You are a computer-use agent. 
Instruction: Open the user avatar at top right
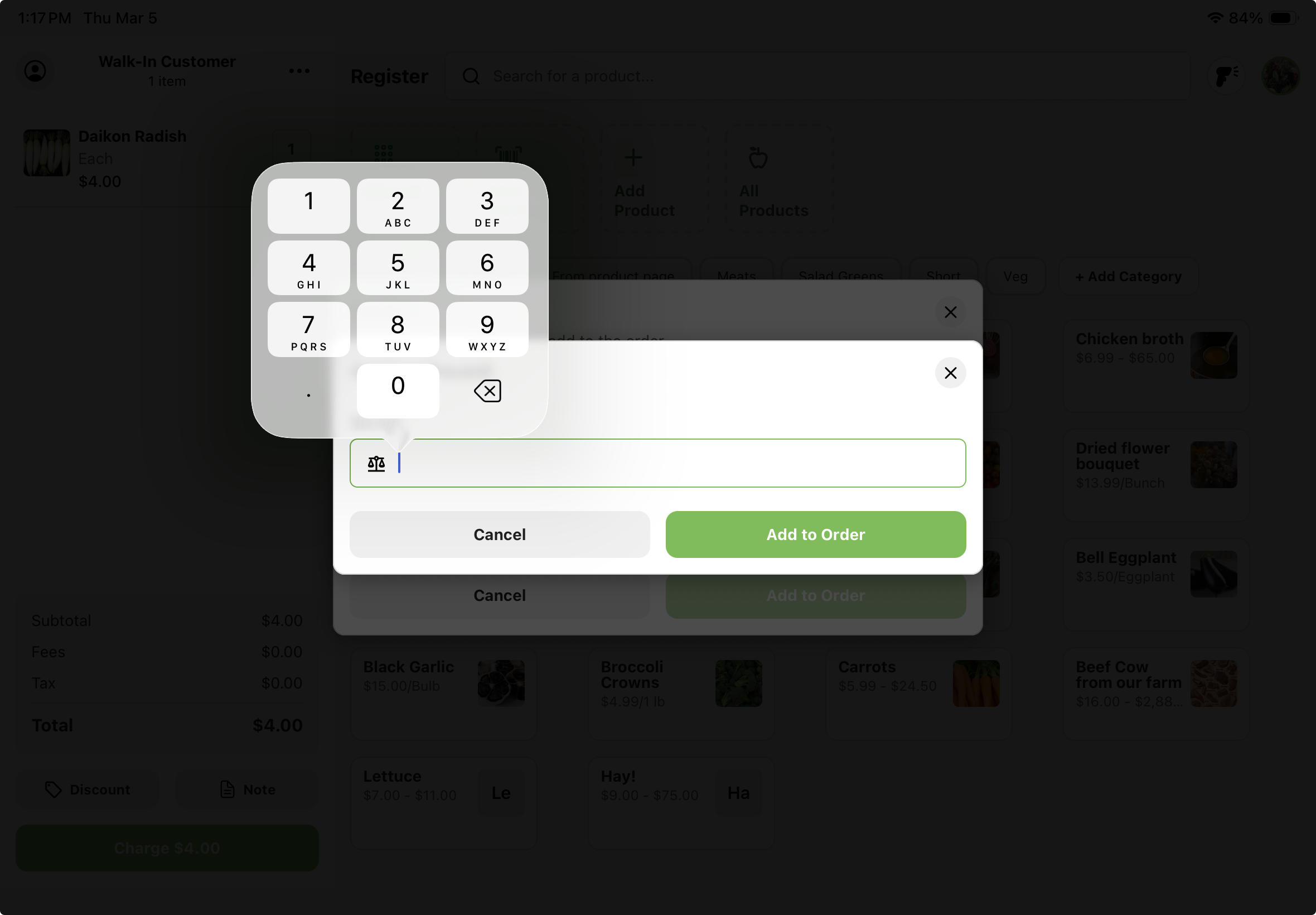pyautogui.click(x=1280, y=76)
